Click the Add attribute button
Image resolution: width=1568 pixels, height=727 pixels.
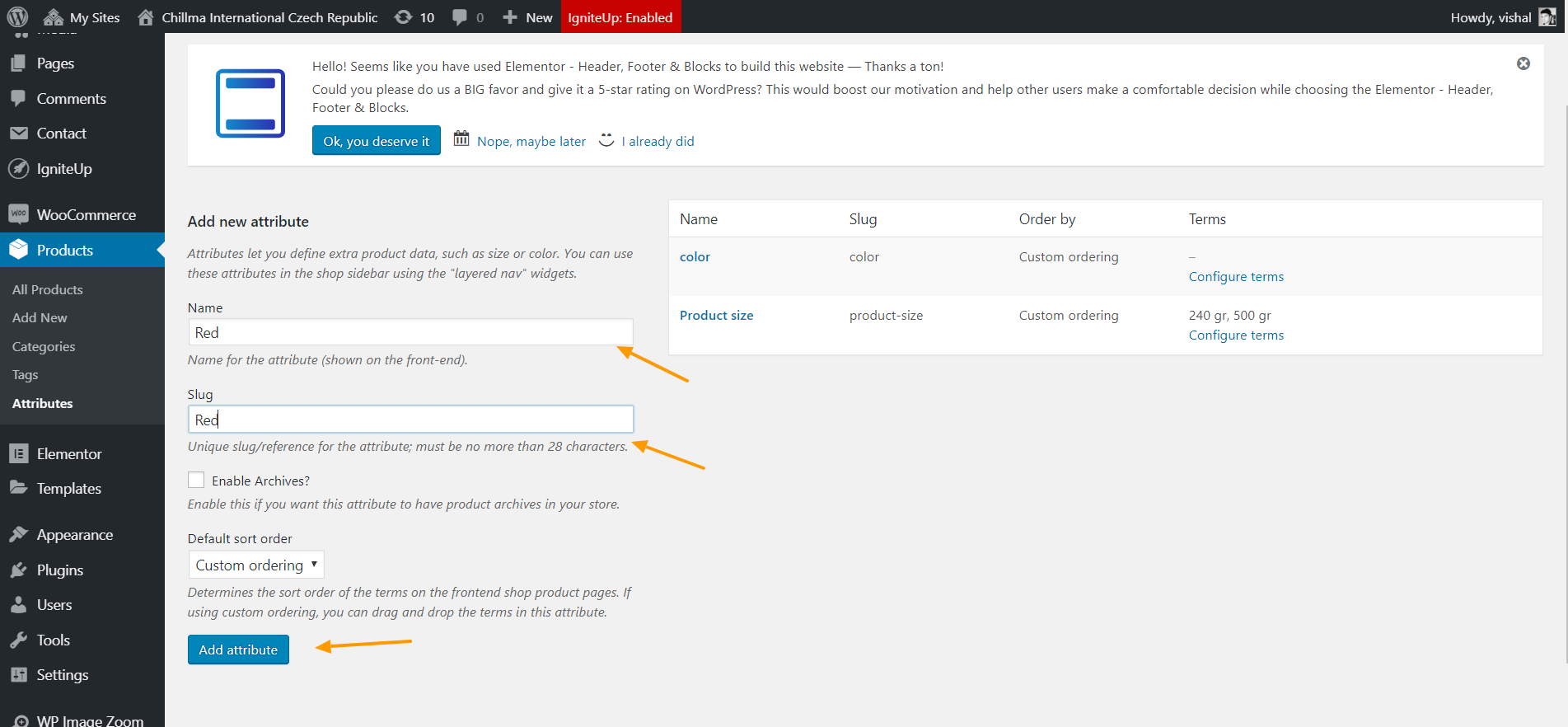tap(238, 650)
